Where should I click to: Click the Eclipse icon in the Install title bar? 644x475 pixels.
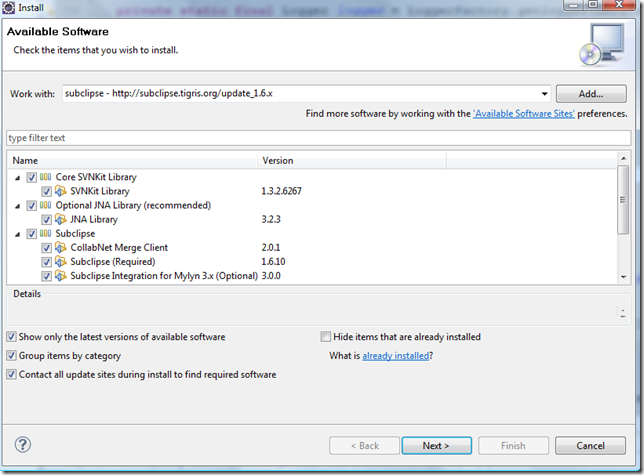pos(8,7)
